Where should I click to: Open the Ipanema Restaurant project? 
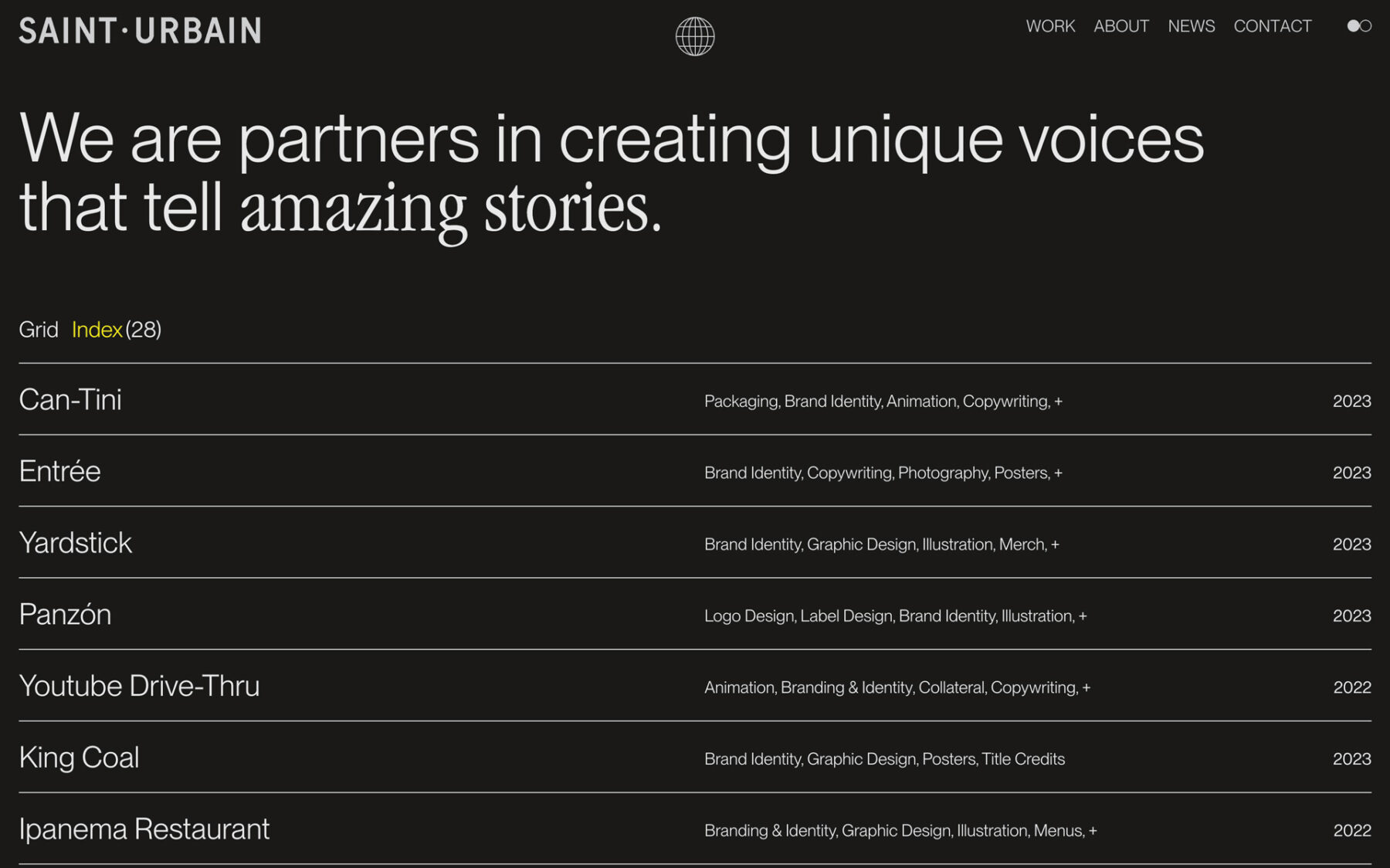coord(144,829)
